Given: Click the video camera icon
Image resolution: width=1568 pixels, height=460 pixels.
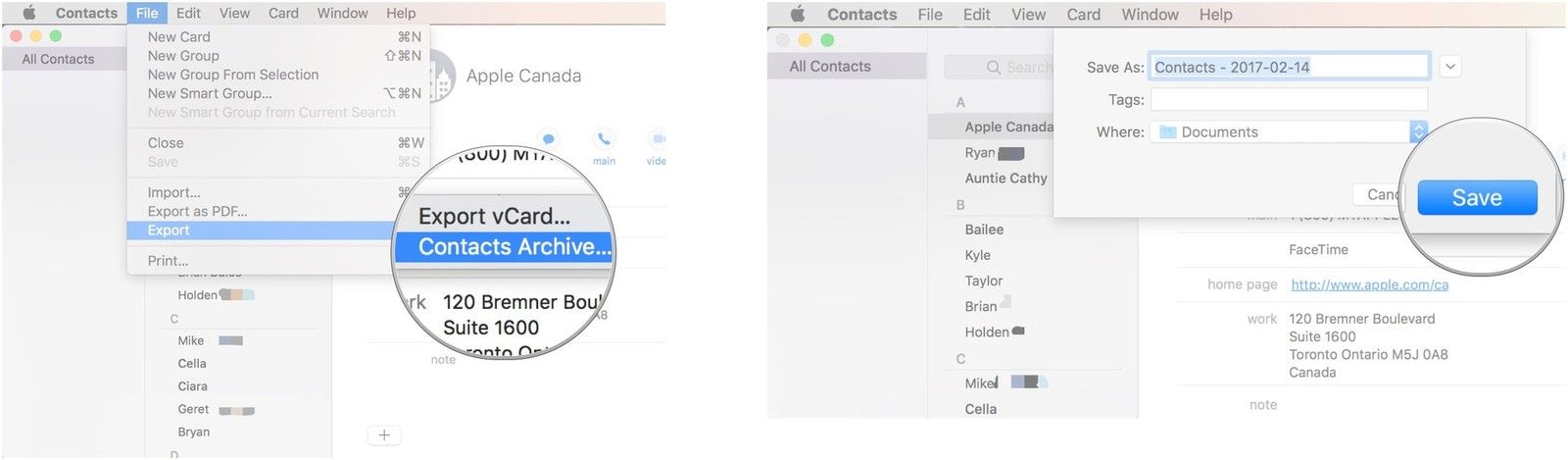Looking at the screenshot, I should tap(658, 139).
